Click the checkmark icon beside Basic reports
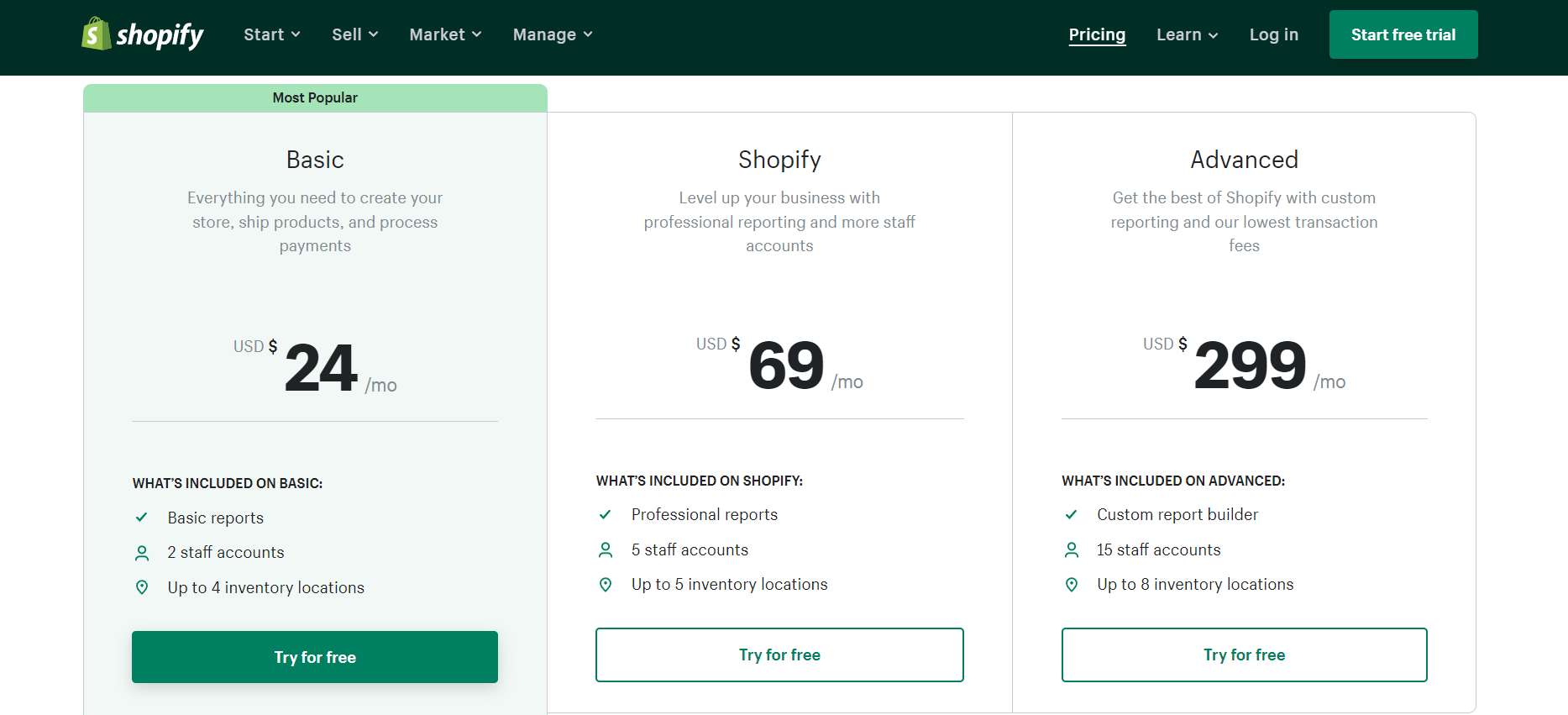Viewport: 1568px width, 715px height. (x=142, y=518)
